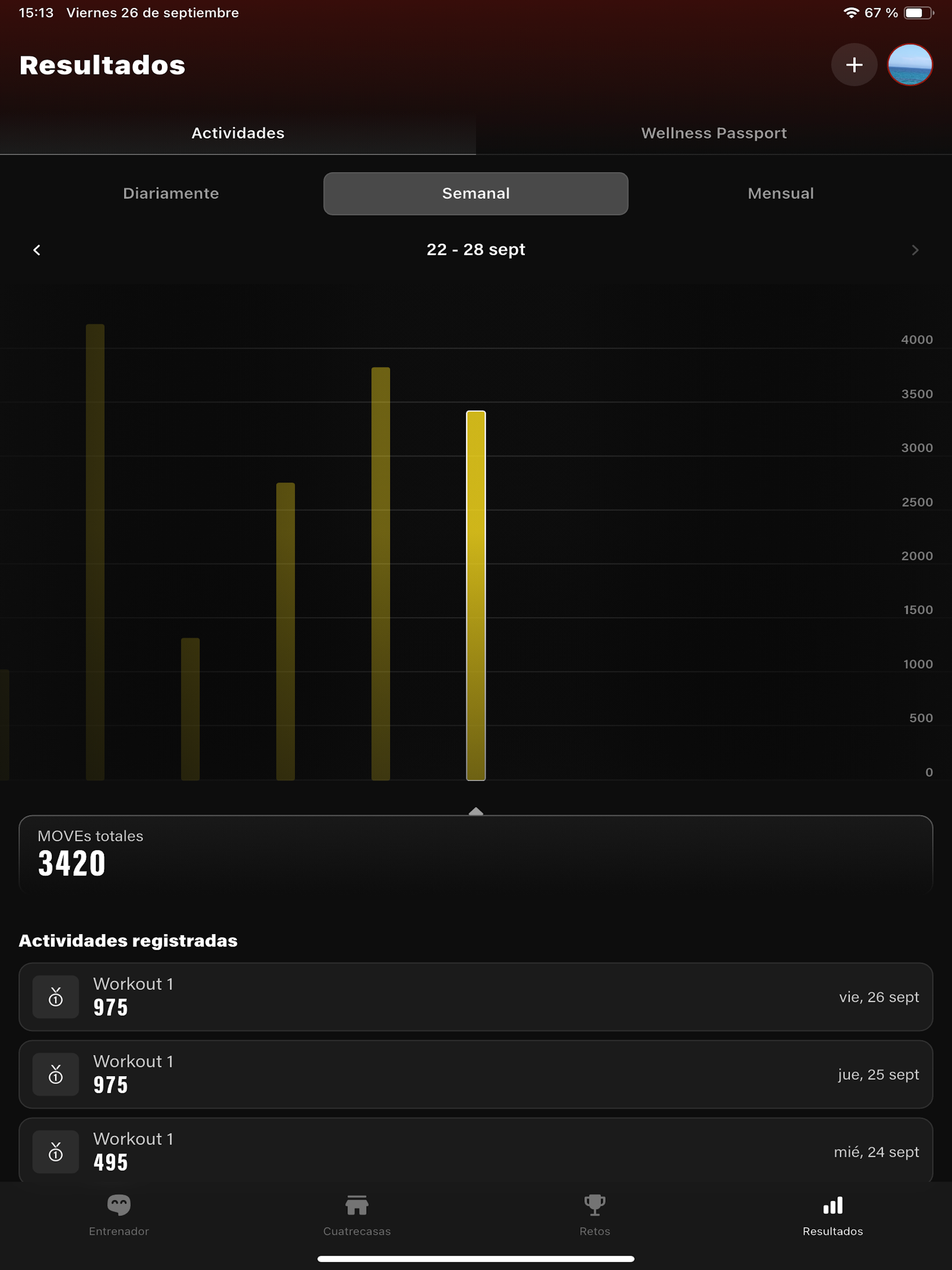Tap the Actividades registradas heading
The height and width of the screenshot is (1270, 952).
click(x=128, y=941)
